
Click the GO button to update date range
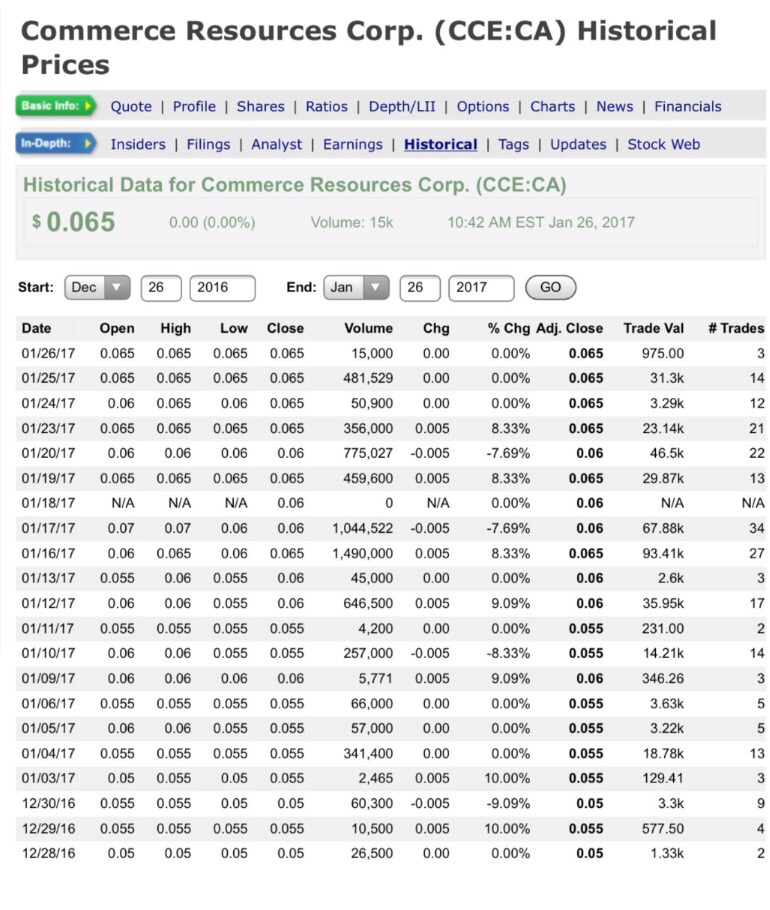550,287
